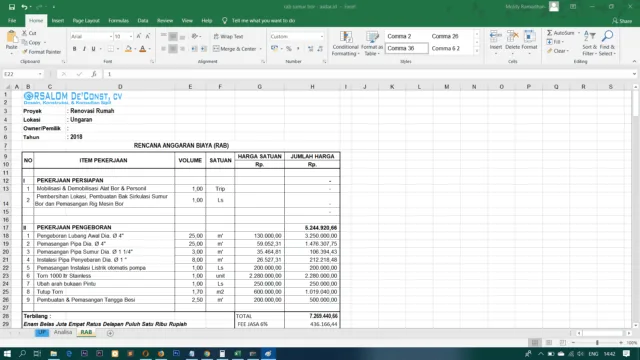Open Format as Table gallery
Viewport: 640px width, 360px height.
371,43
